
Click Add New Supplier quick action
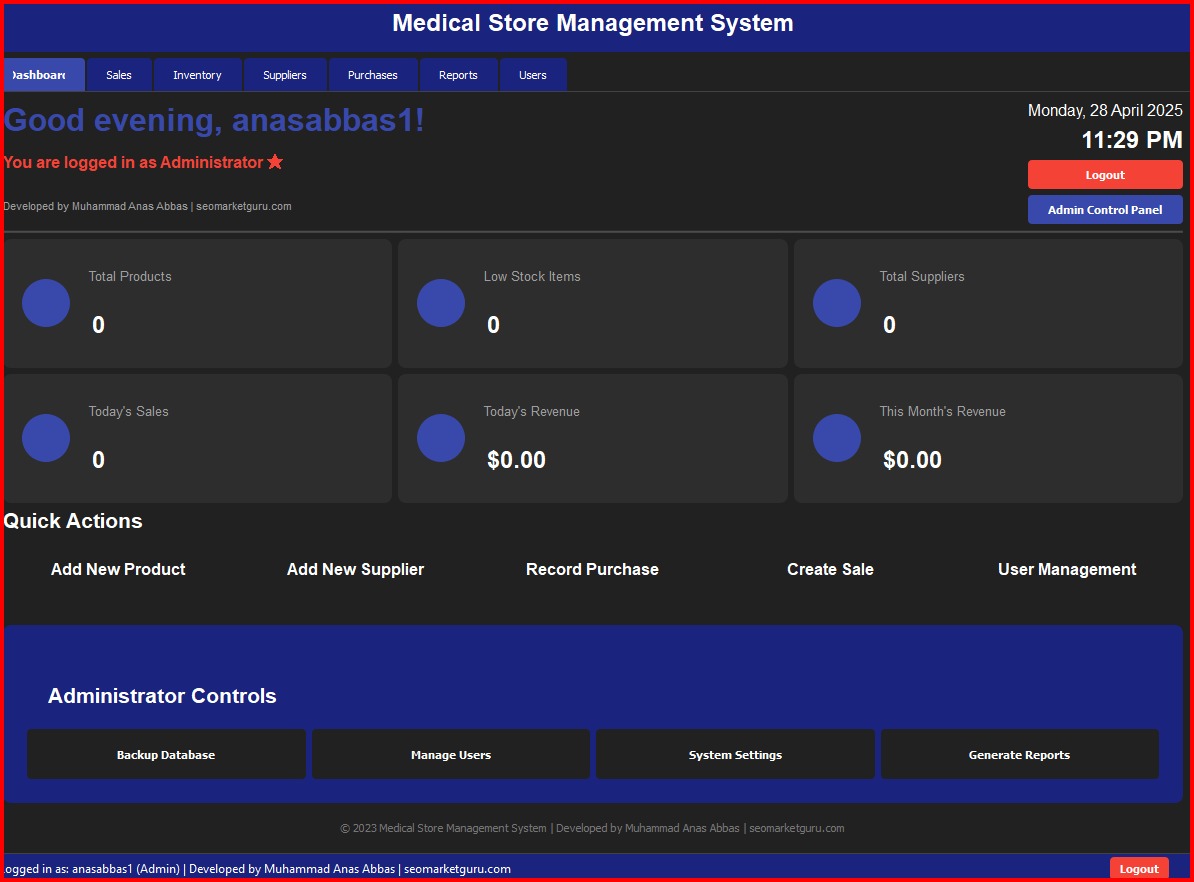tap(355, 569)
